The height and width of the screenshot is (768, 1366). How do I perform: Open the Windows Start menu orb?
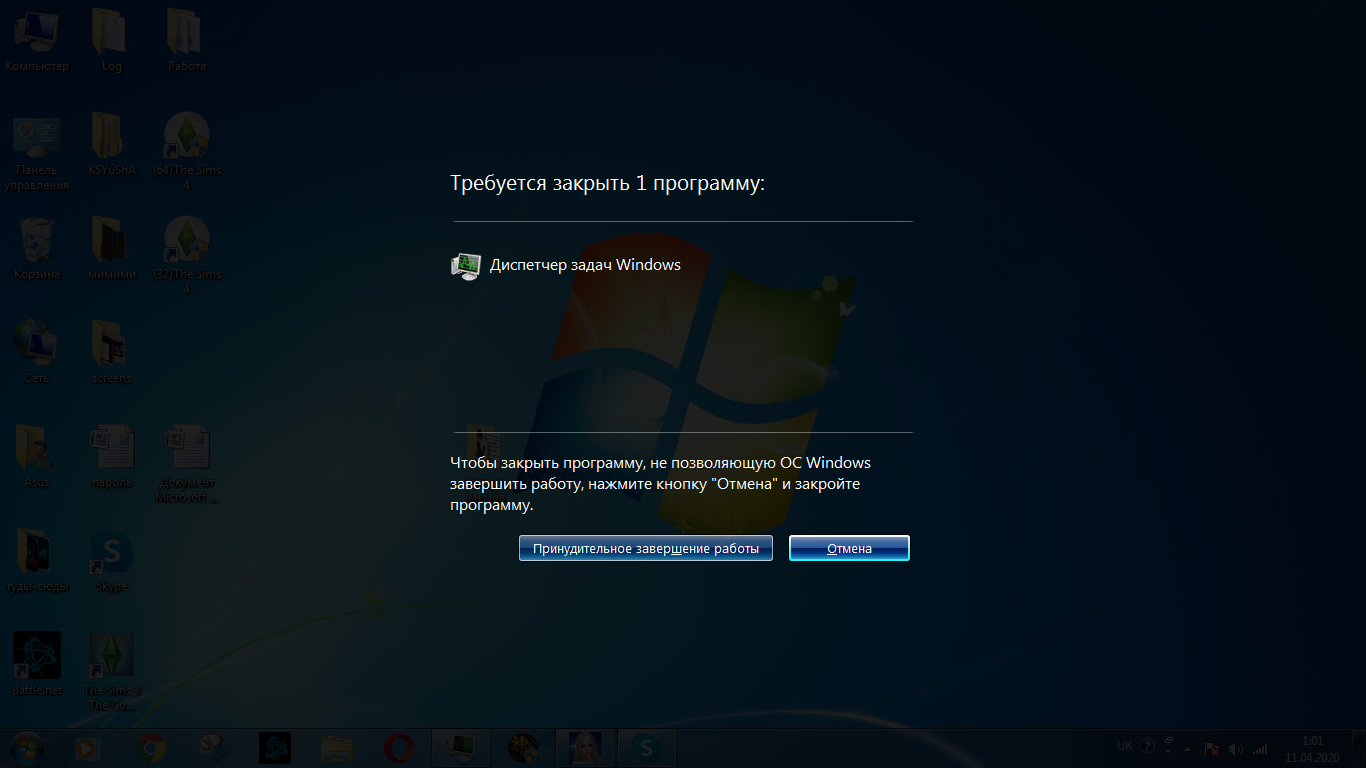point(27,748)
